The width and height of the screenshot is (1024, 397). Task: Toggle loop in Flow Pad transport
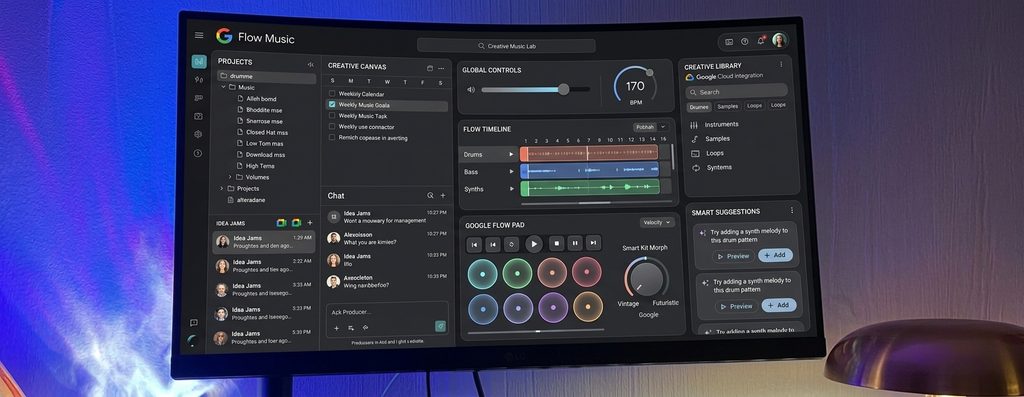[x=511, y=244]
